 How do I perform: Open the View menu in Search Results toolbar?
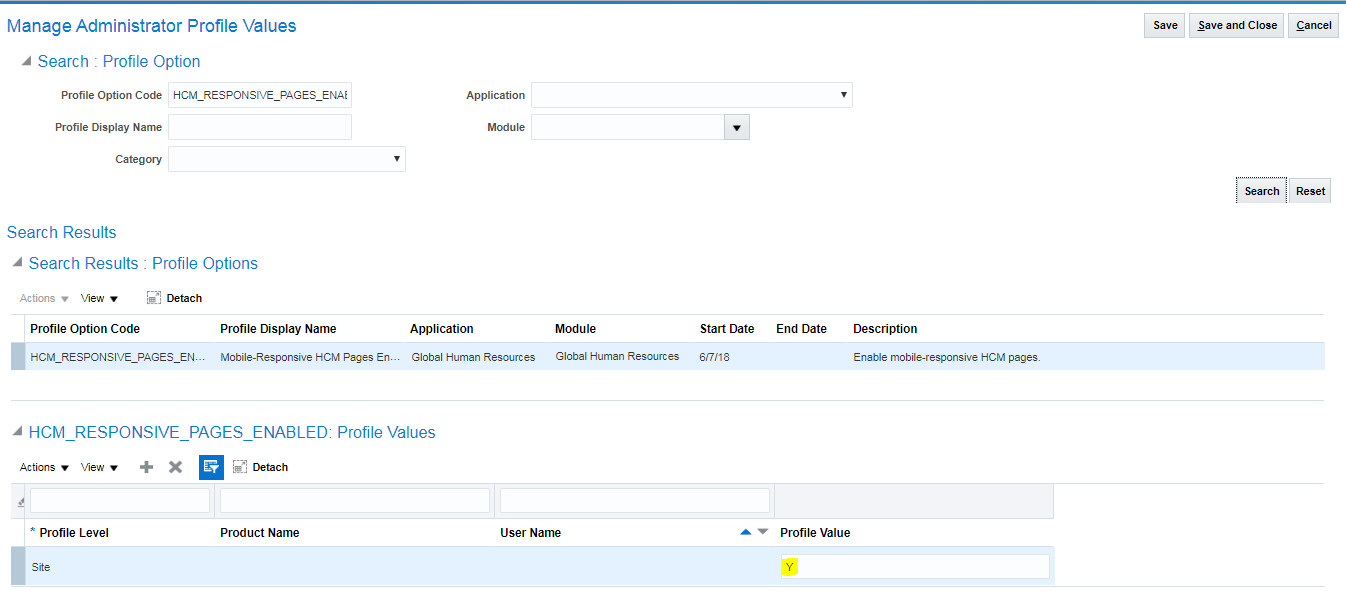pyautogui.click(x=93, y=297)
